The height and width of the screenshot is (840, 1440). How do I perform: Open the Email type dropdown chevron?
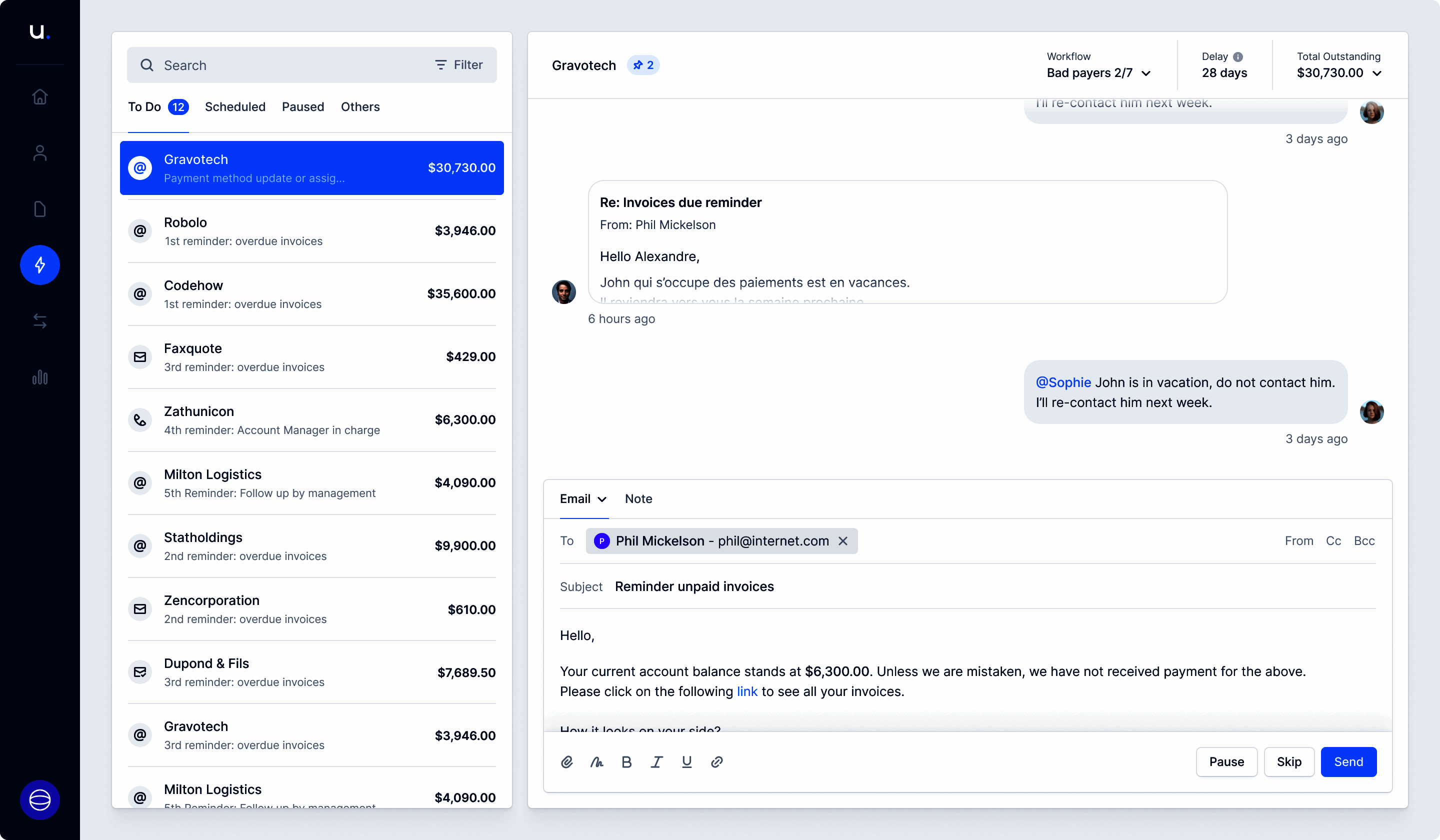point(601,499)
